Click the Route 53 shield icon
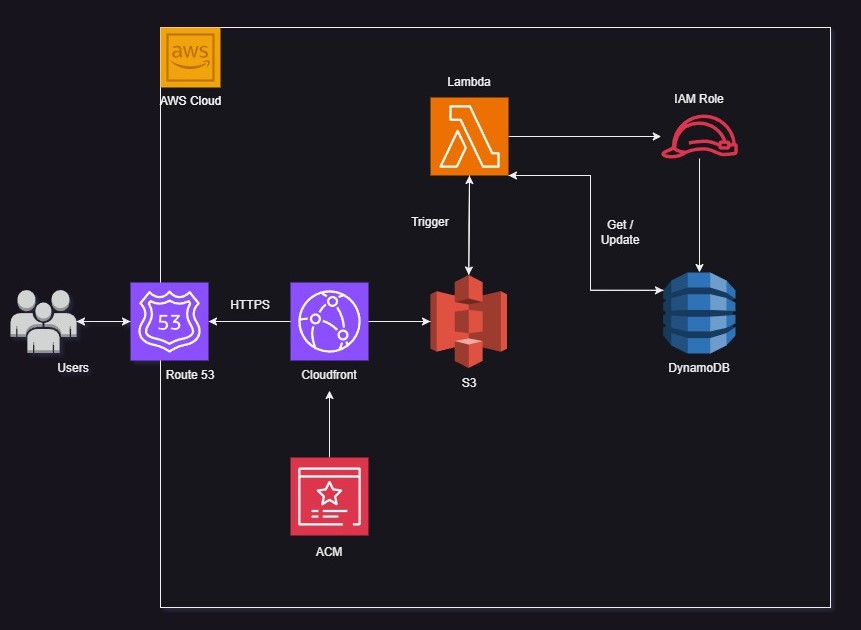Viewport: 861px width, 630px height. (x=169, y=321)
